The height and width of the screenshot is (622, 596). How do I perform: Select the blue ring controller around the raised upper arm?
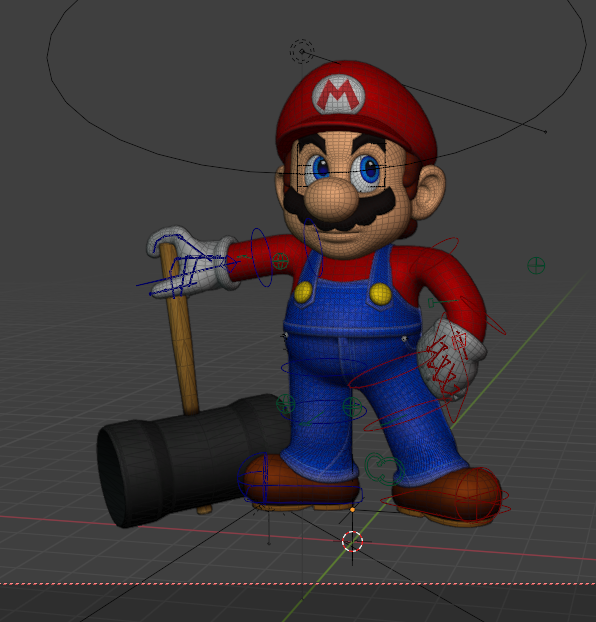[x=261, y=257]
